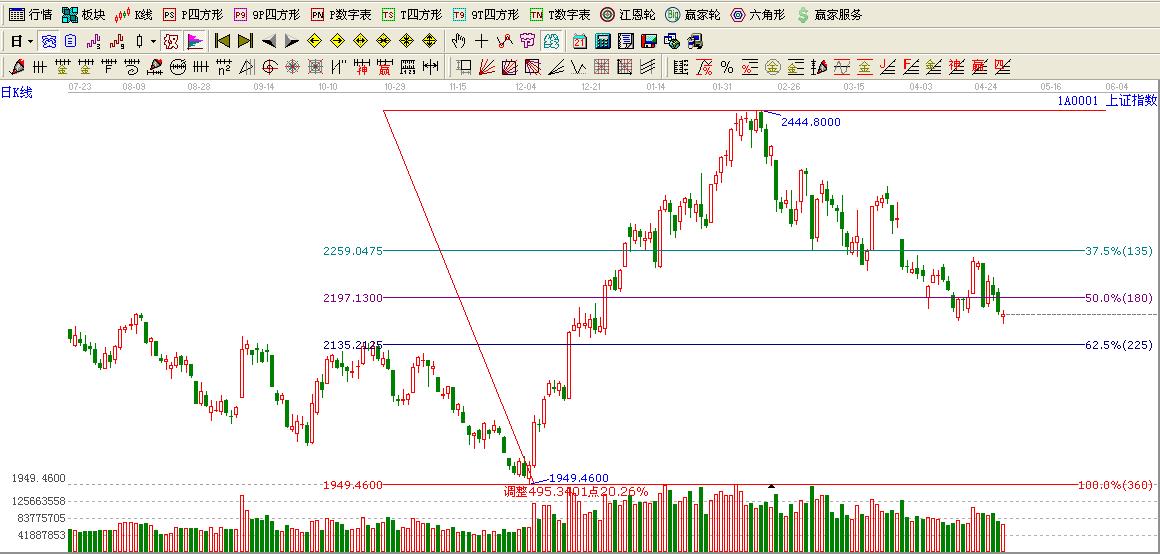The image size is (1160, 554).
Task: Jump to first bar with skip-start icon
Action: point(222,41)
